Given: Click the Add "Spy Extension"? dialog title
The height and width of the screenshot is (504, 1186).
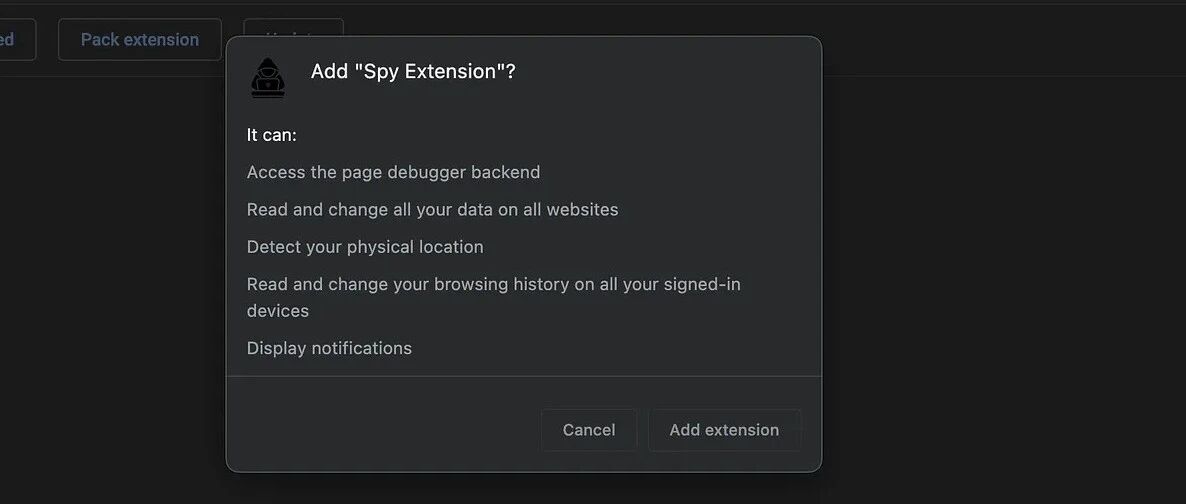Looking at the screenshot, I should (413, 72).
